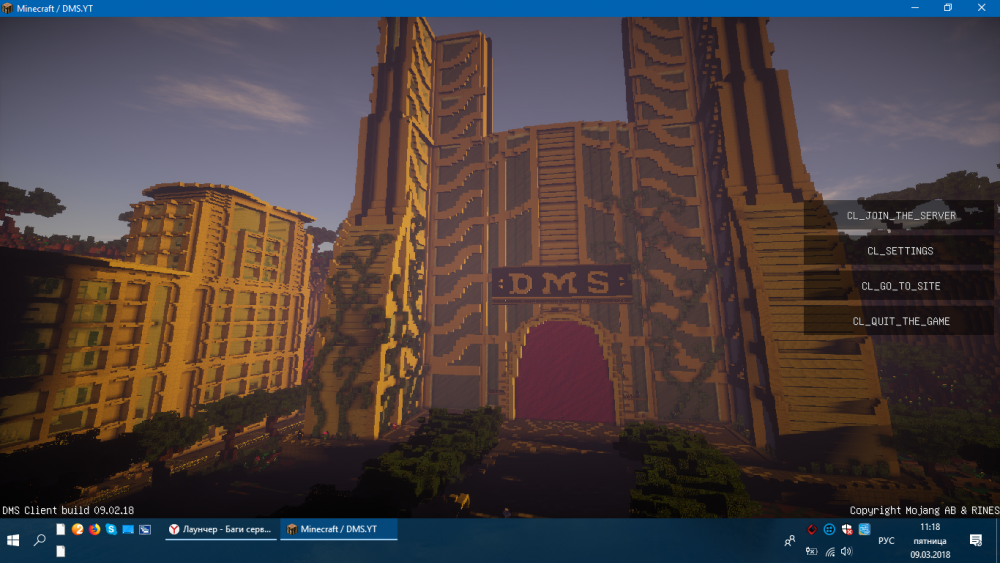1000x563 pixels.
Task: Switch to the Yandex 'Лаунчер - Баги серв...' window
Action: [x=221, y=529]
